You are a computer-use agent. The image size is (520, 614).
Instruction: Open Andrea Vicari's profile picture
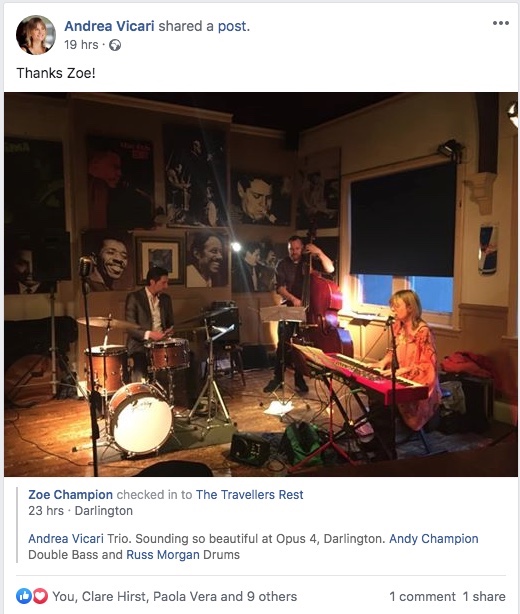36,35
